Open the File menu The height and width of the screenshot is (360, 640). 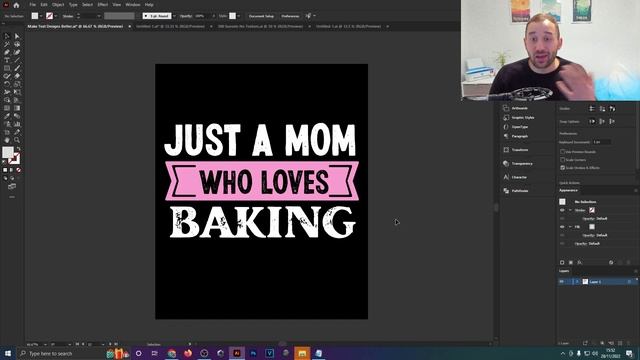tap(32, 5)
